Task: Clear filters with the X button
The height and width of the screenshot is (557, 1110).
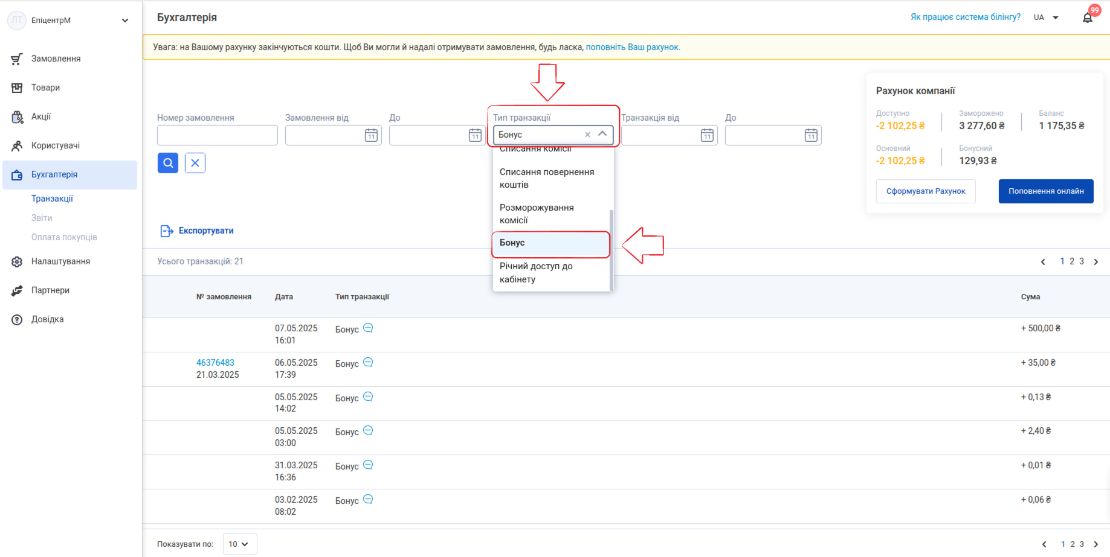Action: [195, 163]
